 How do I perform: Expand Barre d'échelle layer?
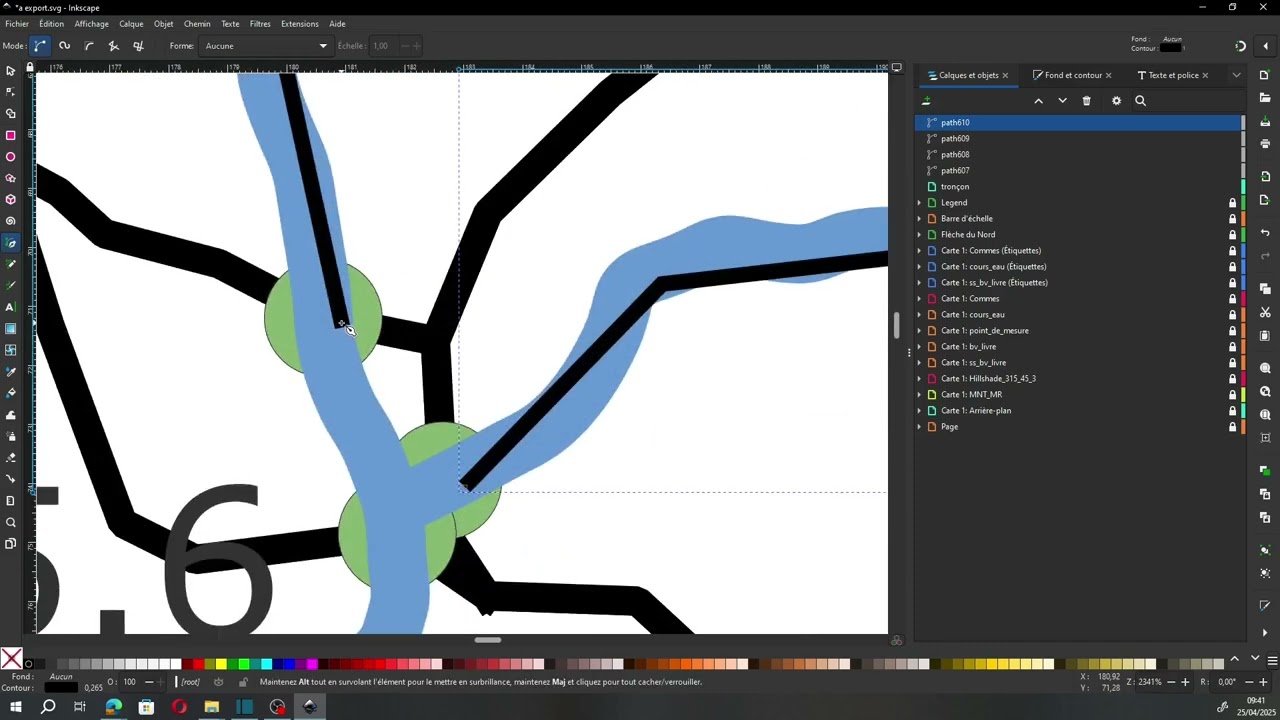(x=919, y=218)
